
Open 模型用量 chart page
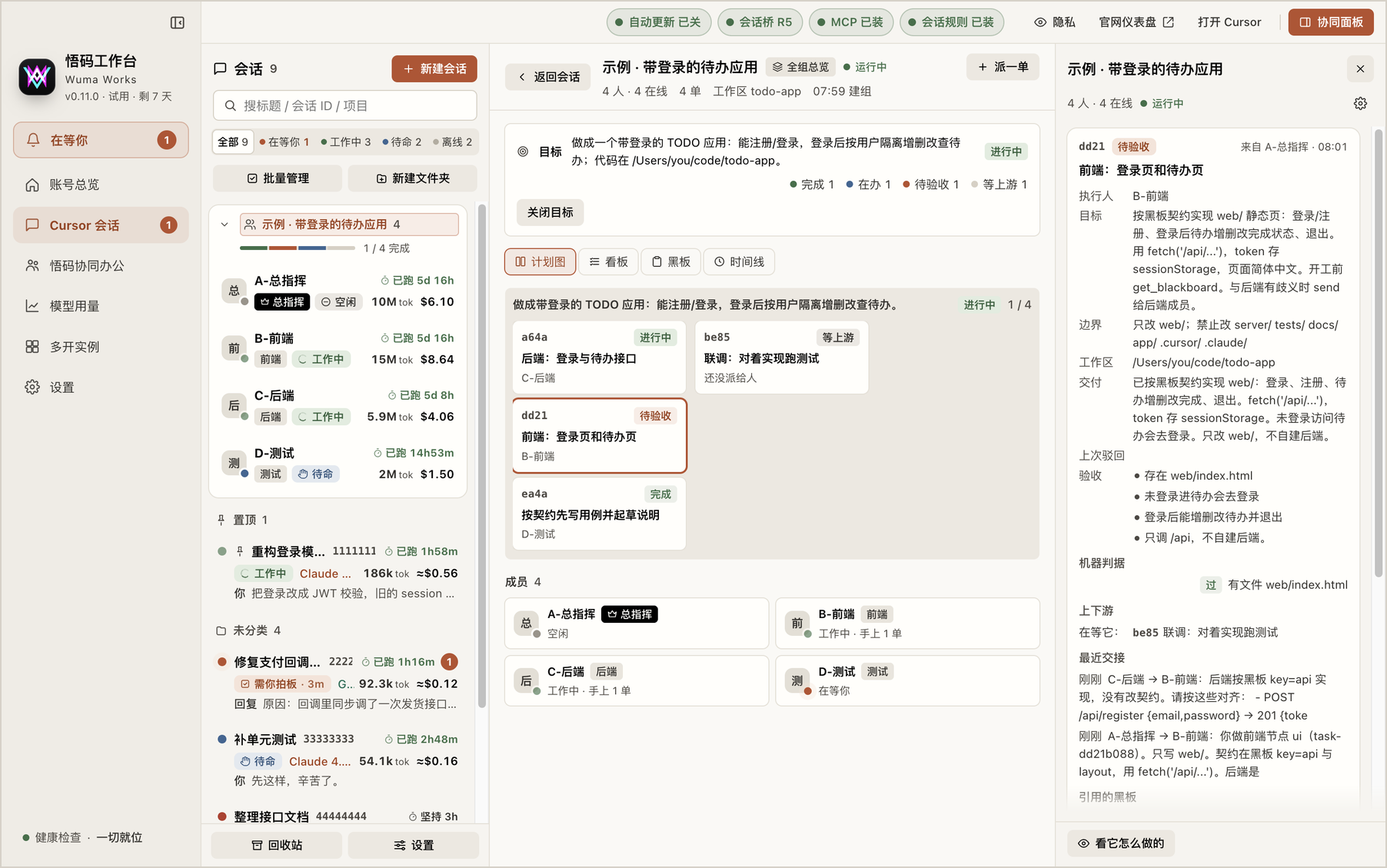coord(101,306)
